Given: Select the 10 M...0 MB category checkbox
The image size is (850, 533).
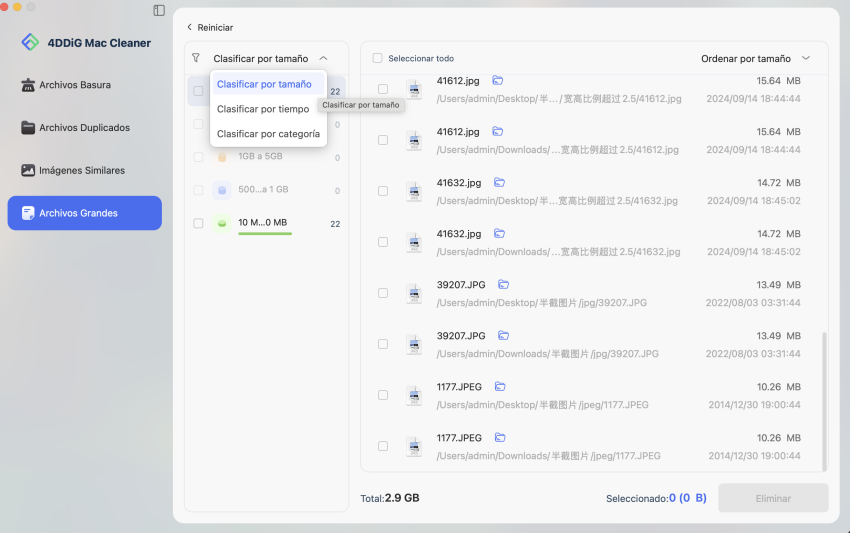Looking at the screenshot, I should (x=198, y=223).
